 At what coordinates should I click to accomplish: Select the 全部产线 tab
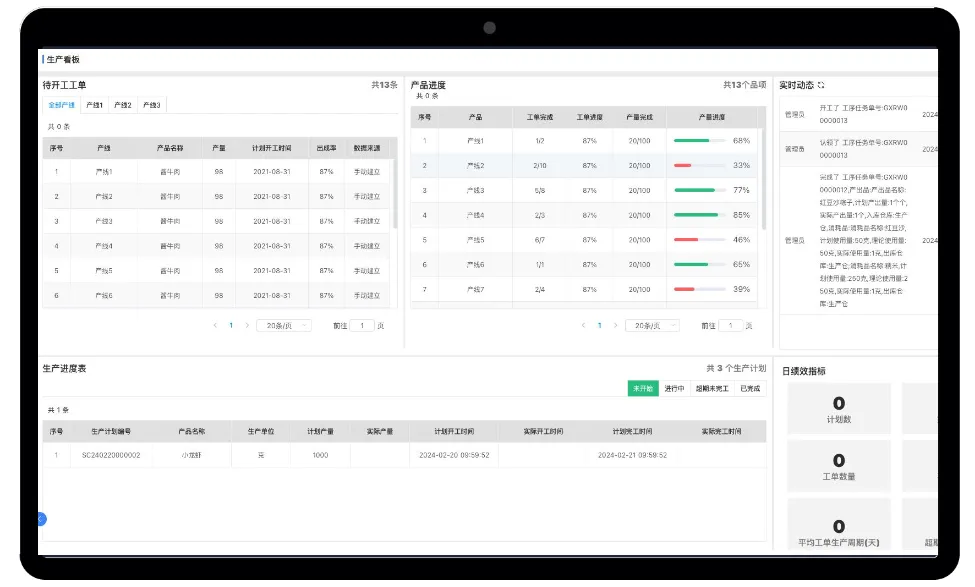pos(62,105)
